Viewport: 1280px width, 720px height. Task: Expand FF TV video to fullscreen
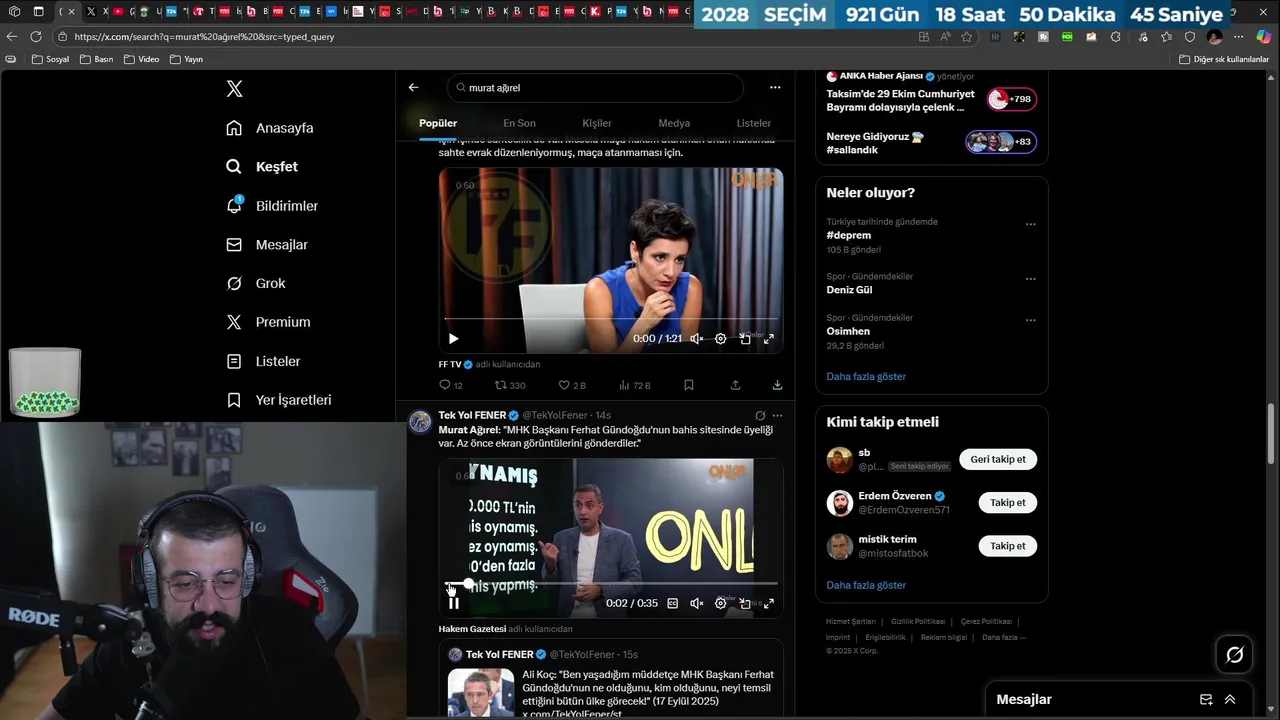tap(769, 339)
